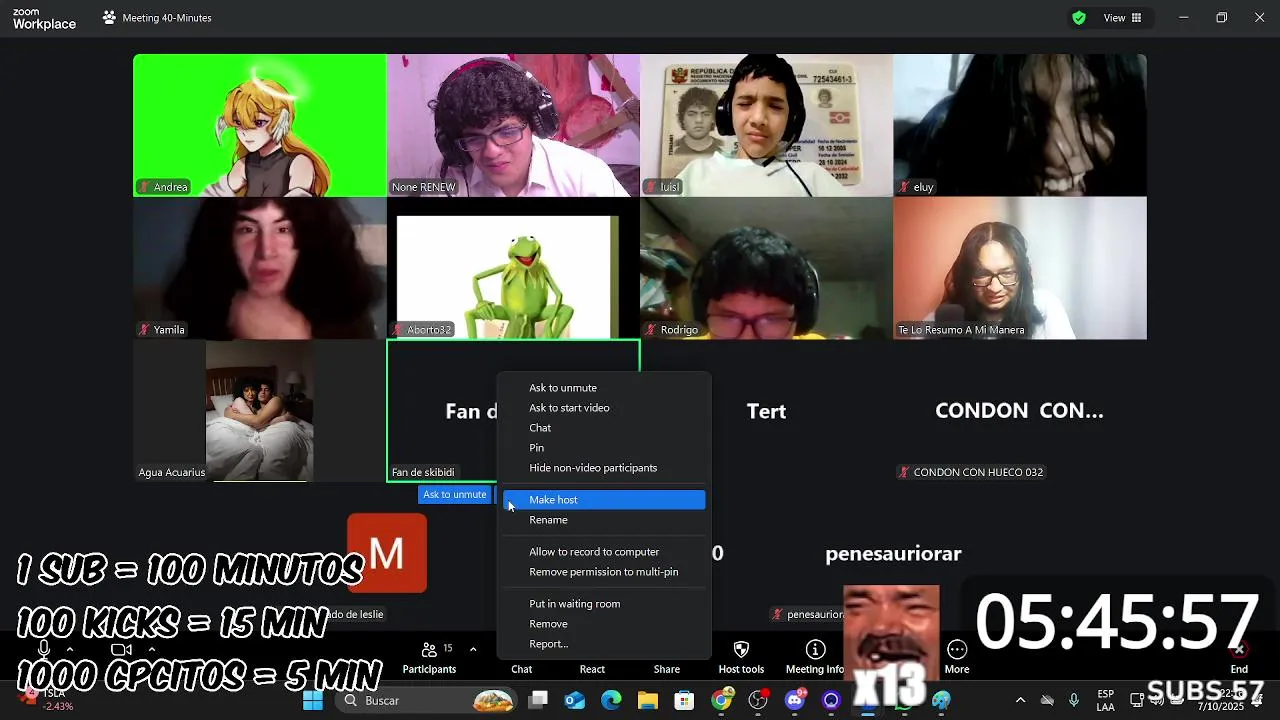This screenshot has height=720, width=1280.
Task: Click the blue Ask to unmute button
Action: (455, 495)
